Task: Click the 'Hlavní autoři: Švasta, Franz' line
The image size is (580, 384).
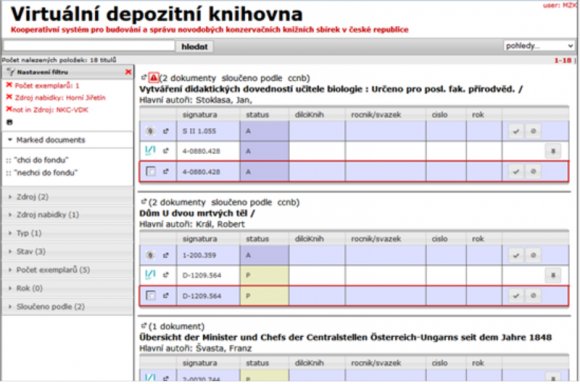Action: (x=195, y=348)
